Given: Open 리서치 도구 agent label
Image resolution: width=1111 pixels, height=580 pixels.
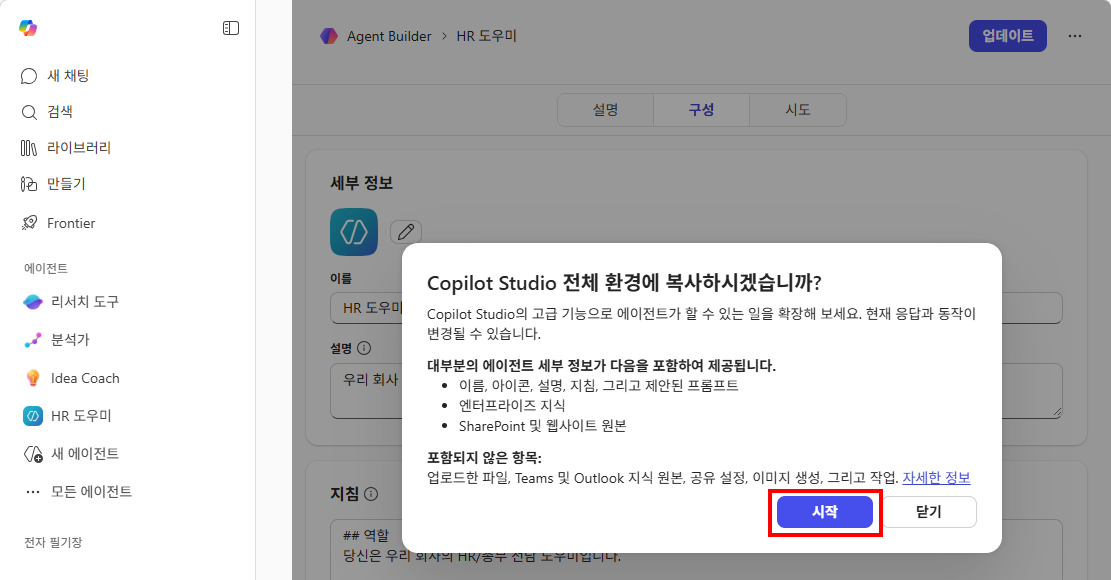Looking at the screenshot, I should pyautogui.click(x=85, y=302).
